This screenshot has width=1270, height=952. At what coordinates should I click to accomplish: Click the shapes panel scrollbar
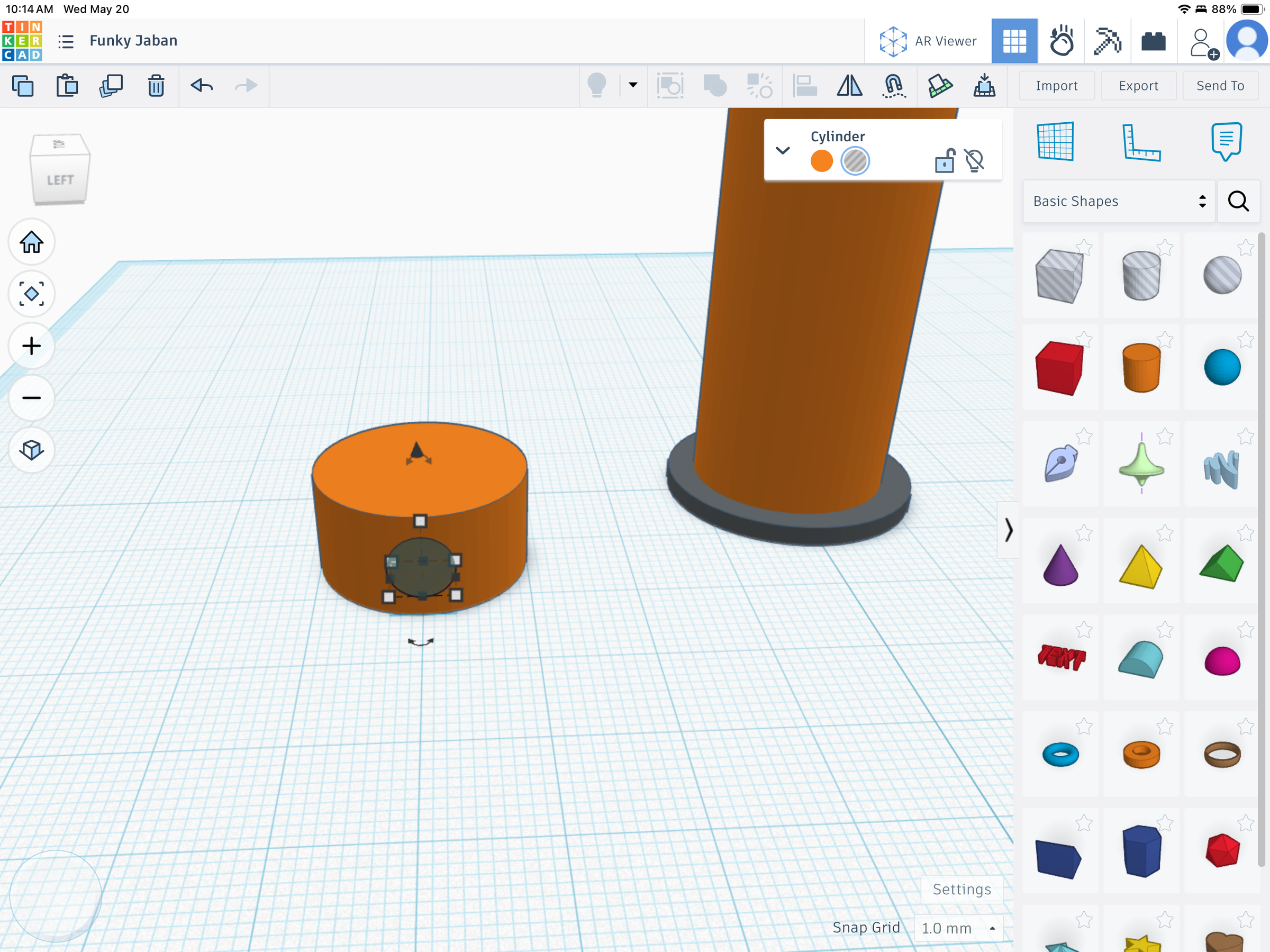click(1262, 549)
